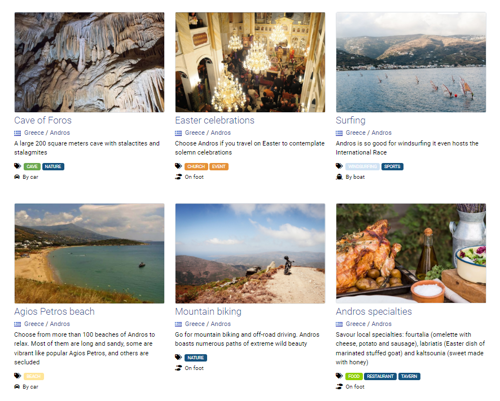Viewport: 500px width, 401px height.
Task: Click the car icon next to By car under Cave of Foros
Action: click(x=17, y=177)
